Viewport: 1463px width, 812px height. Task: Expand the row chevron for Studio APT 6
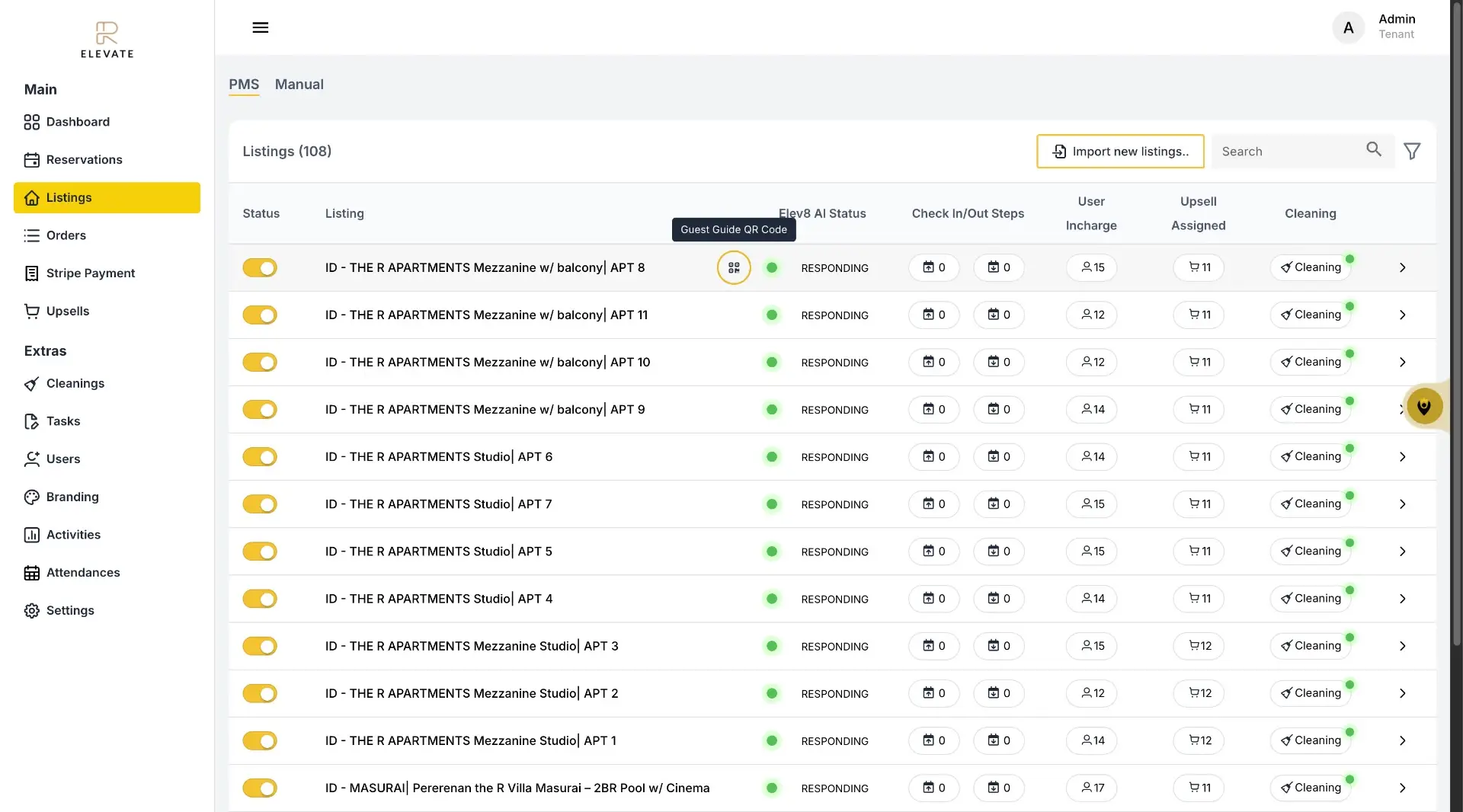click(1402, 457)
